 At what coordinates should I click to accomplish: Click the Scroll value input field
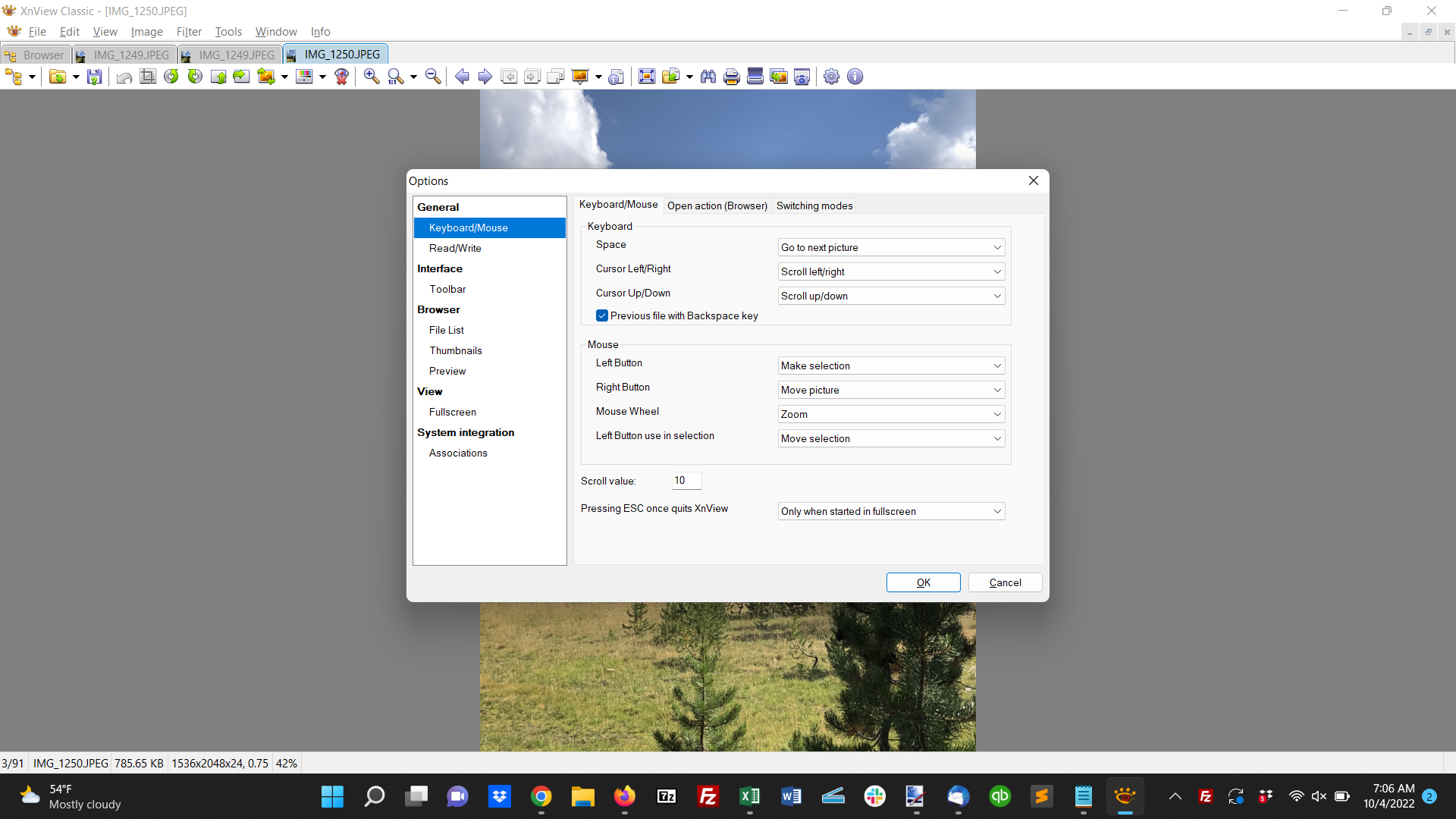pyautogui.click(x=686, y=481)
